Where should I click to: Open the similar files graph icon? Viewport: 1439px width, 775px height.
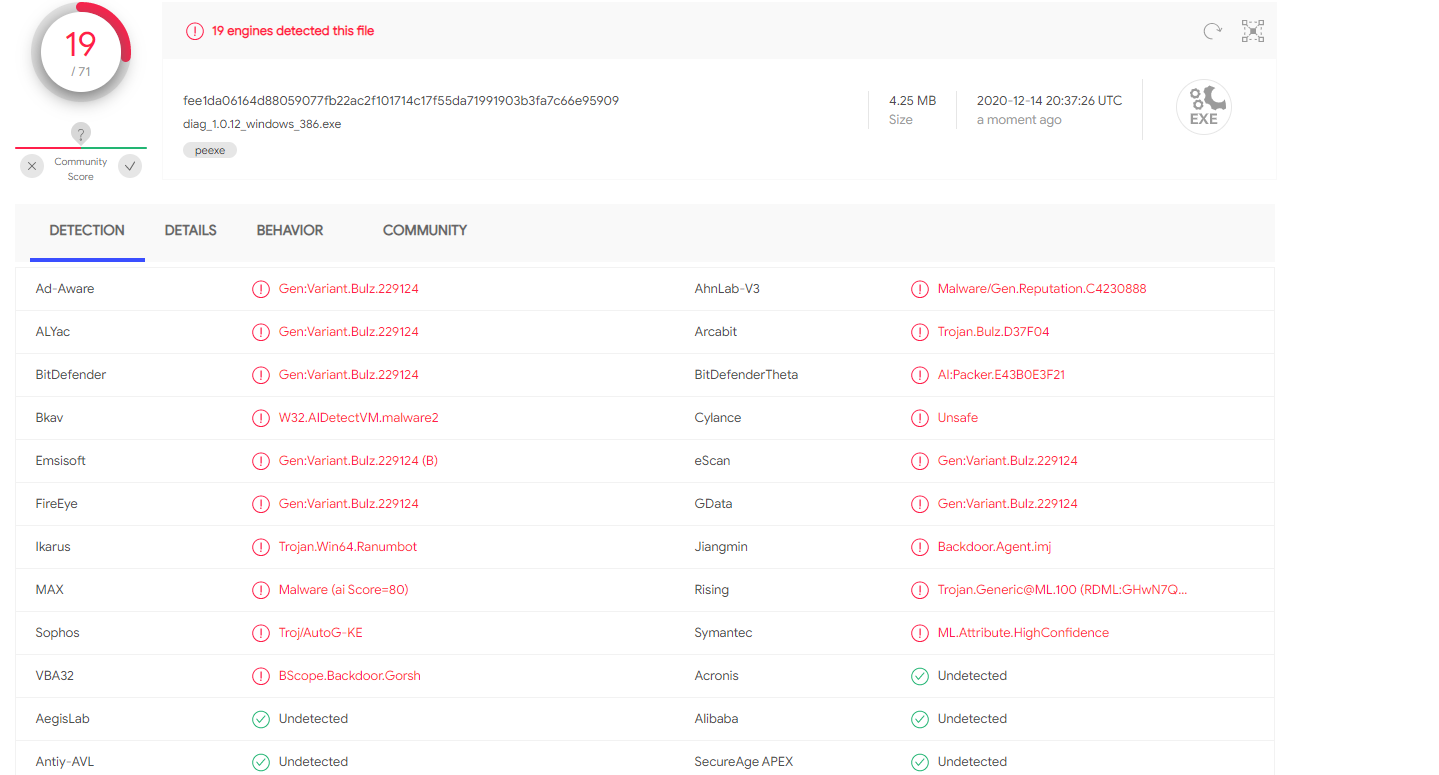click(1253, 31)
